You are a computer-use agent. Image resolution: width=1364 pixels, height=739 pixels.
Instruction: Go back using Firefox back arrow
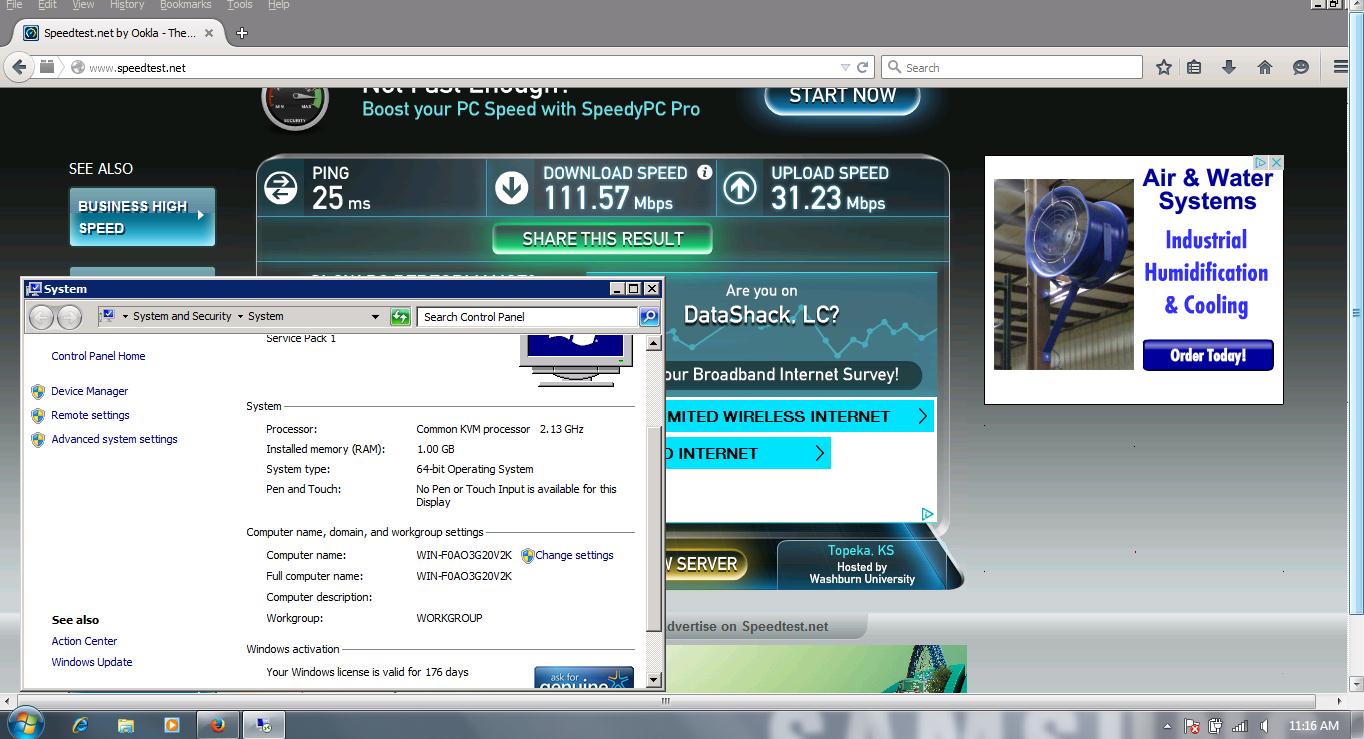pyautogui.click(x=18, y=67)
